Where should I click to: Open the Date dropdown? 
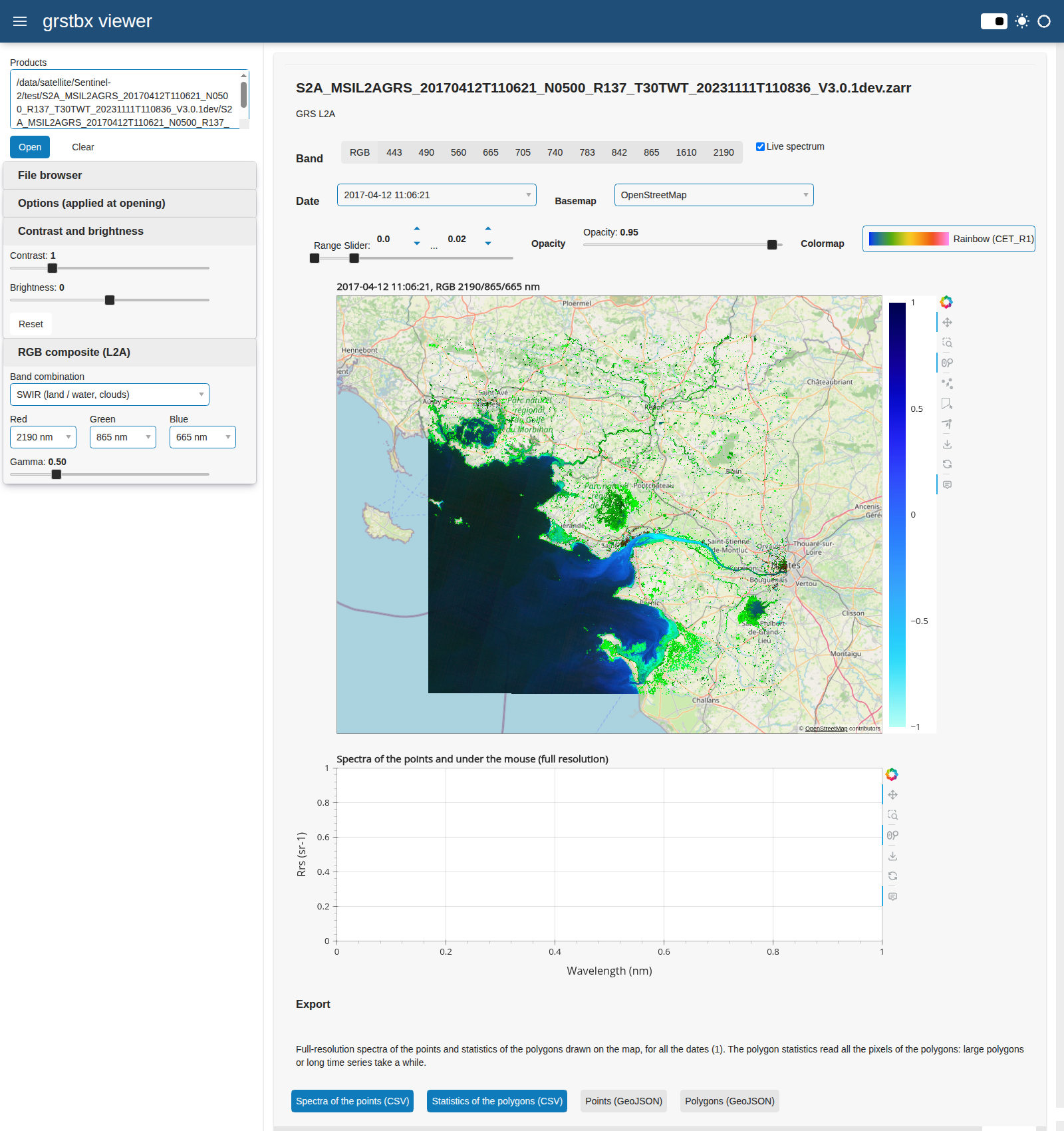pyautogui.click(x=436, y=195)
